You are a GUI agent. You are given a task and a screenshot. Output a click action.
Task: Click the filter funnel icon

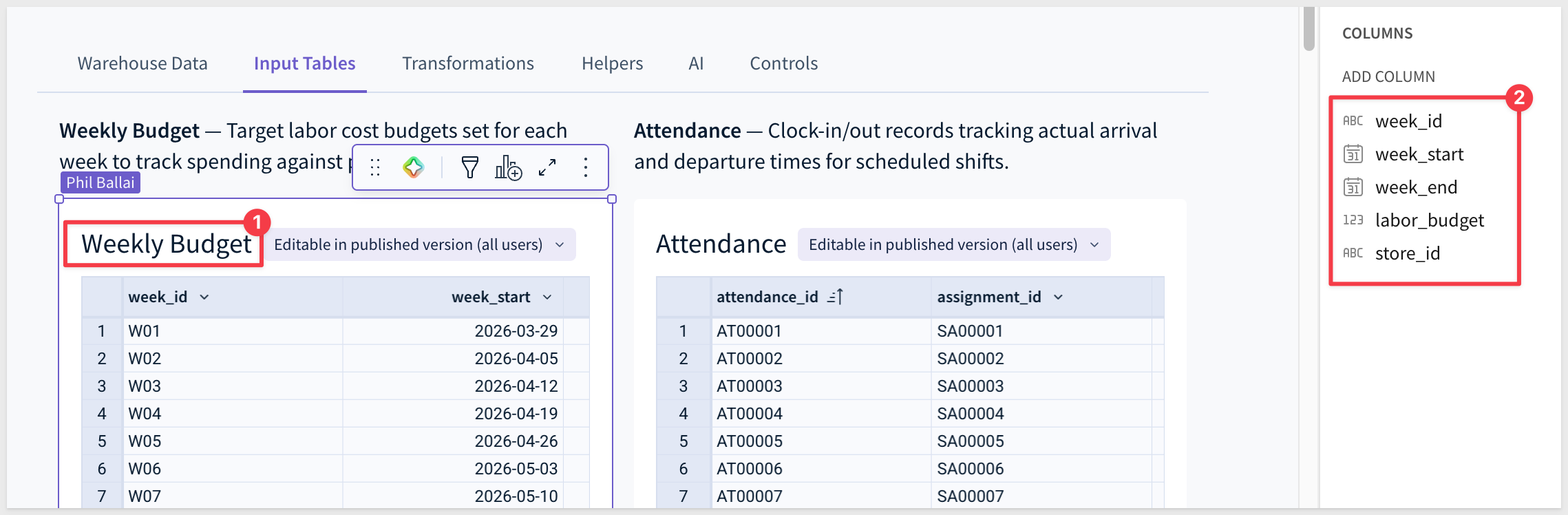pyautogui.click(x=470, y=167)
